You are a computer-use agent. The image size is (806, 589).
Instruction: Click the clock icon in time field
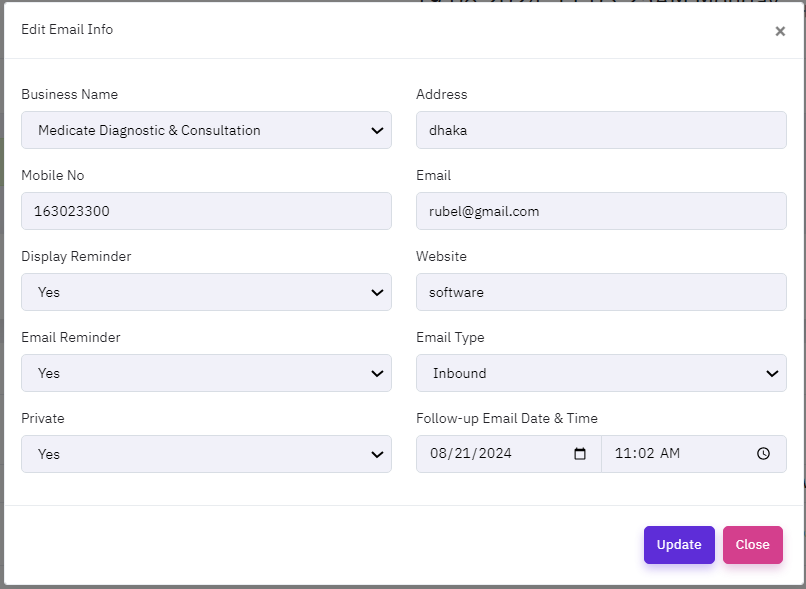(763, 454)
